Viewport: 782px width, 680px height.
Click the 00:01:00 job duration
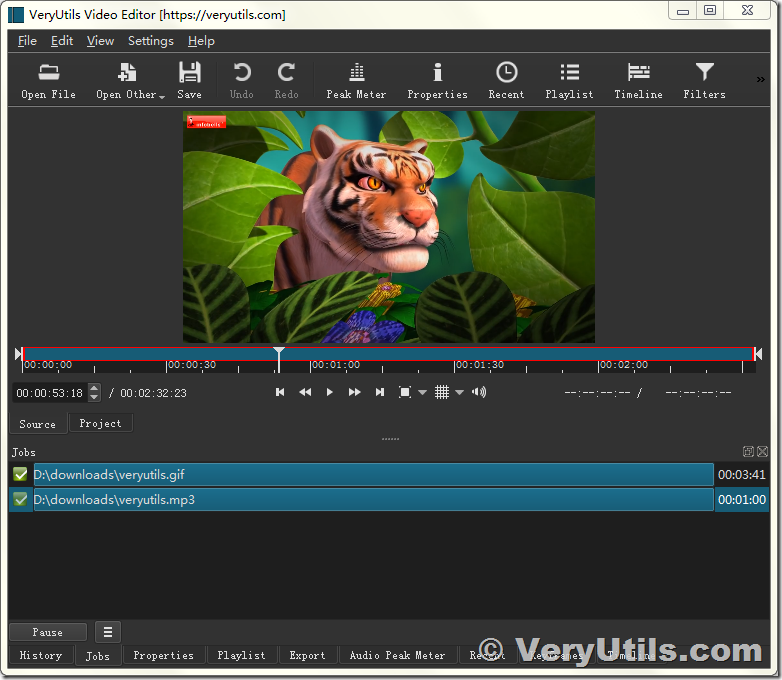(742, 500)
